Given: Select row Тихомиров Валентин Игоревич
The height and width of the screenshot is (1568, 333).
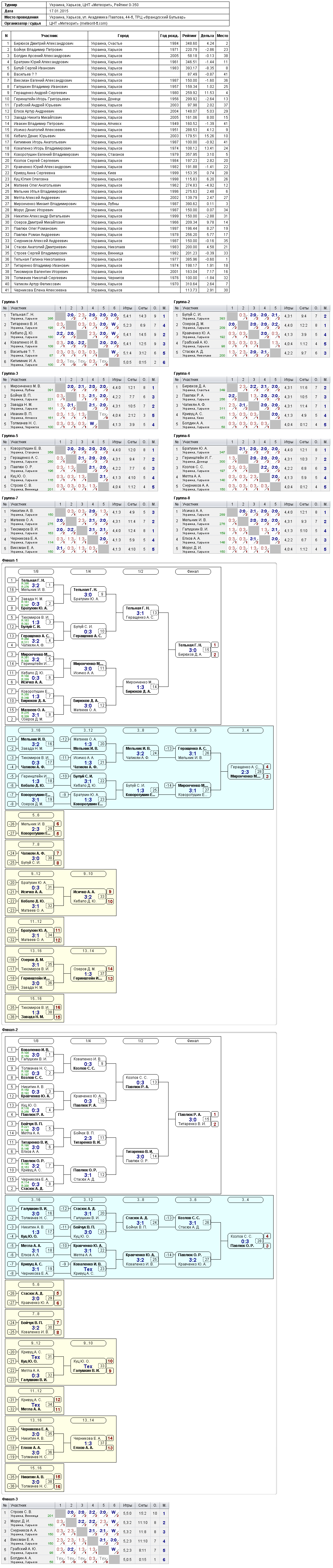Looking at the screenshot, I should pyautogui.click(x=116, y=271).
